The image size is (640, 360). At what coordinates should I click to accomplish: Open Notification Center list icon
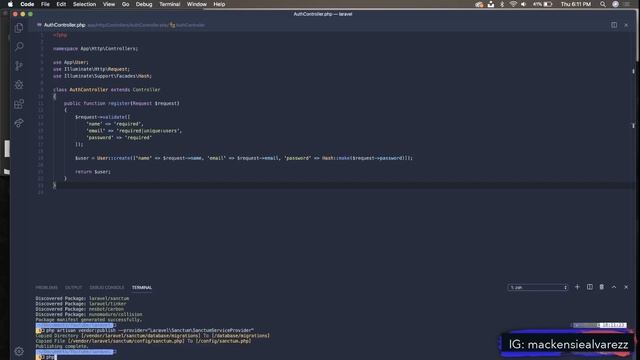pyautogui.click(x=627, y=4)
